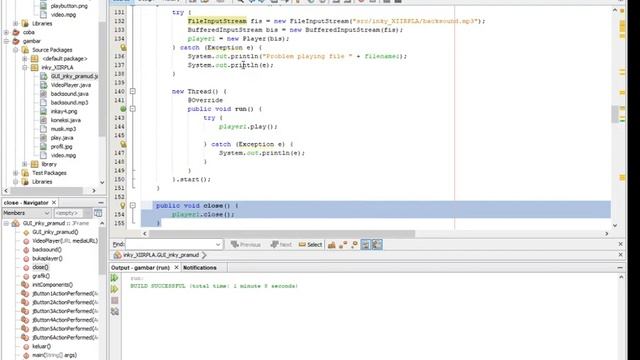Collapse the inky_XIRPLA package node

25,67
